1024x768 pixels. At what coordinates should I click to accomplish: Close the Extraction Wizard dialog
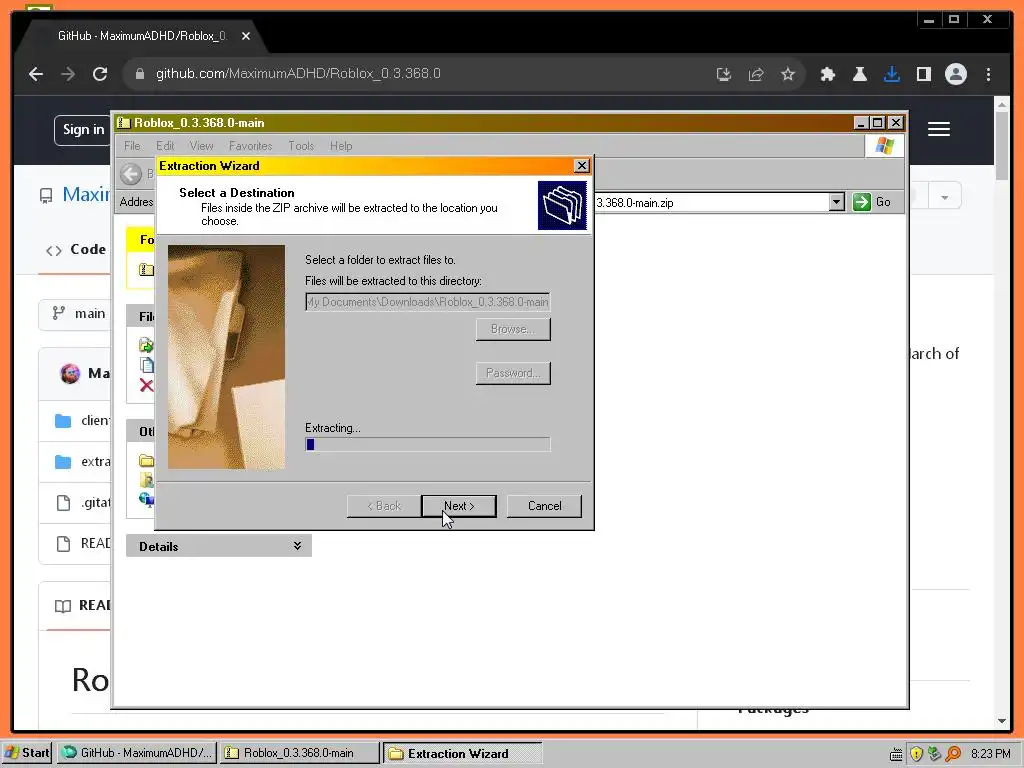click(x=581, y=166)
